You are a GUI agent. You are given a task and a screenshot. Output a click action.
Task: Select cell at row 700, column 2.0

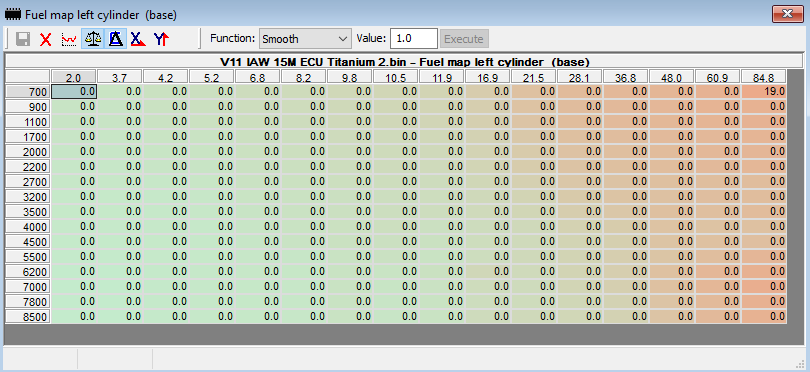(x=74, y=91)
